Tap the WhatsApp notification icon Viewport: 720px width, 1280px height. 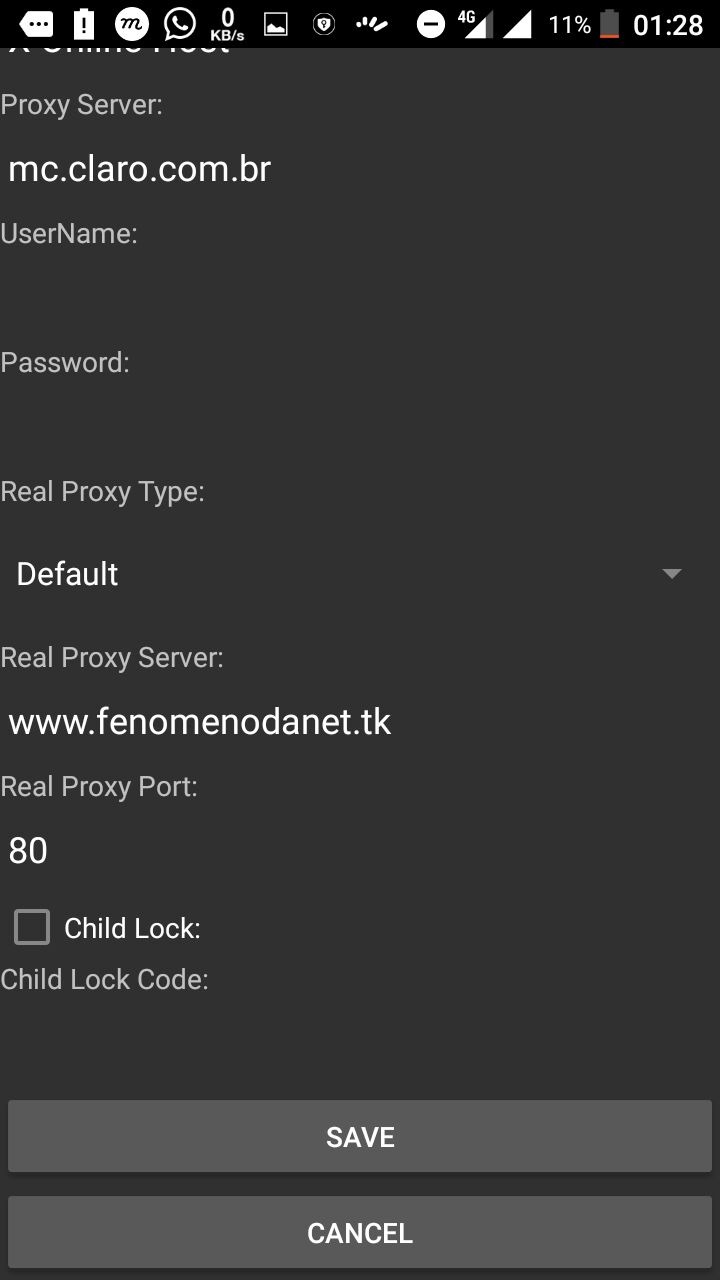pos(180,24)
